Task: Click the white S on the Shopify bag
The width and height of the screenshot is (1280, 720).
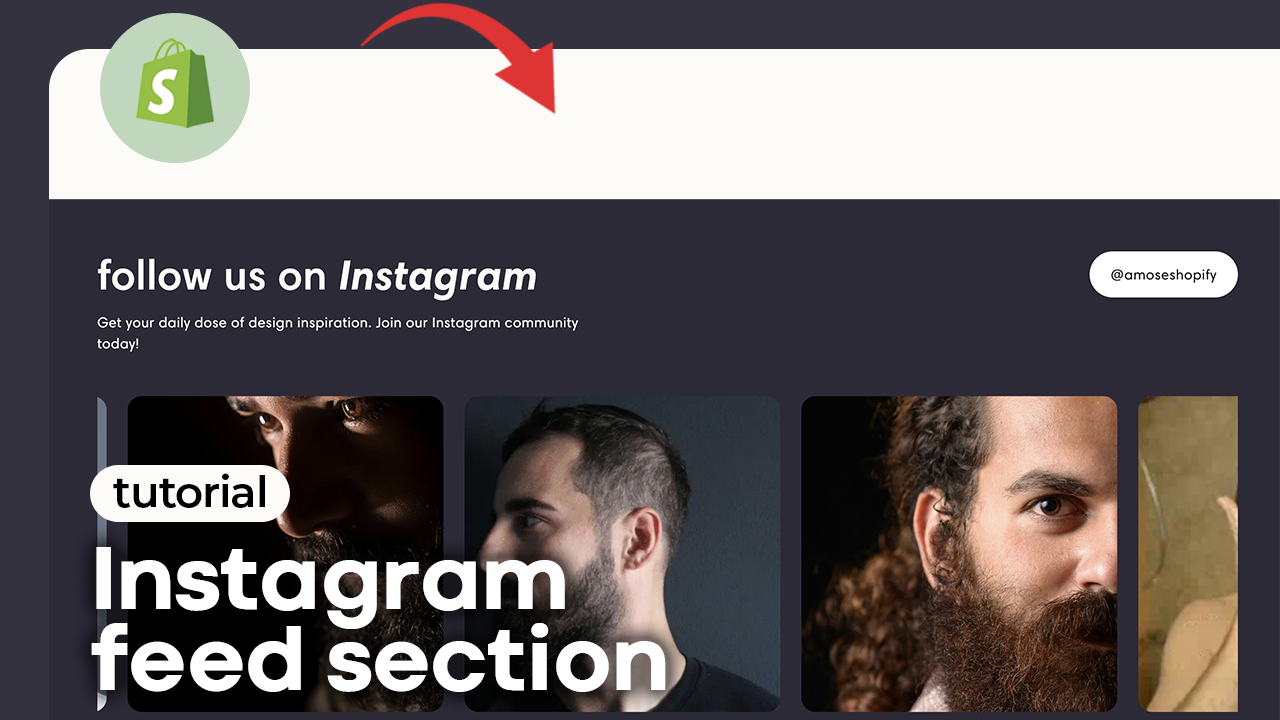Action: (x=162, y=93)
